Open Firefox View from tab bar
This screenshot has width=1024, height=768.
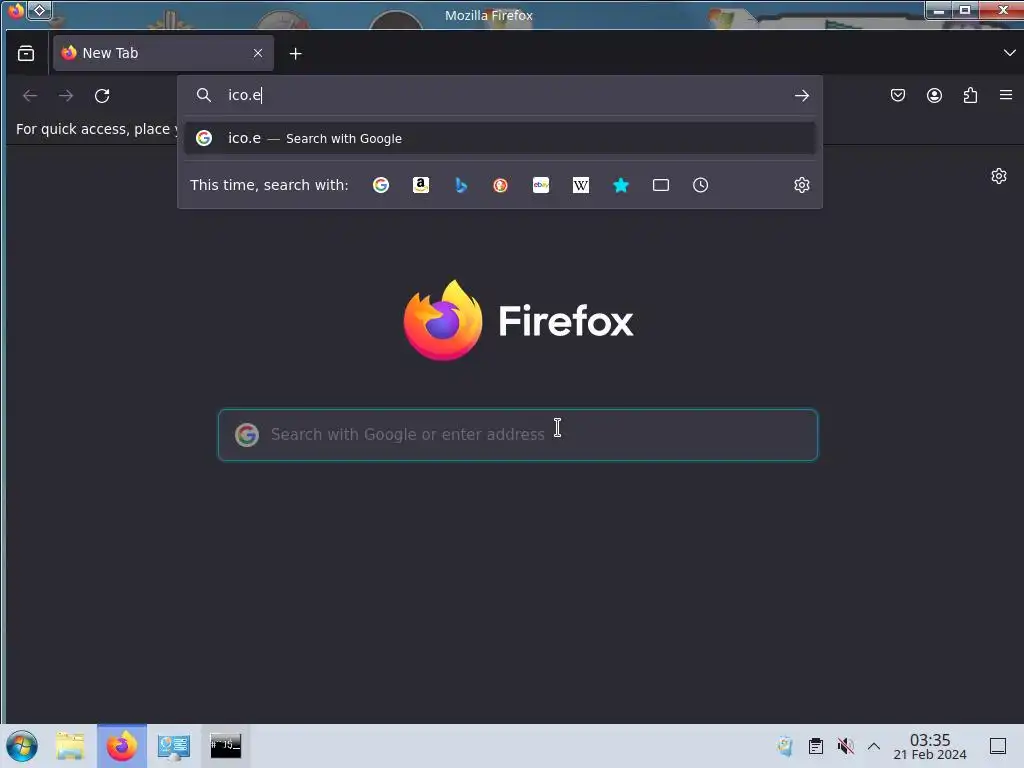click(26, 54)
